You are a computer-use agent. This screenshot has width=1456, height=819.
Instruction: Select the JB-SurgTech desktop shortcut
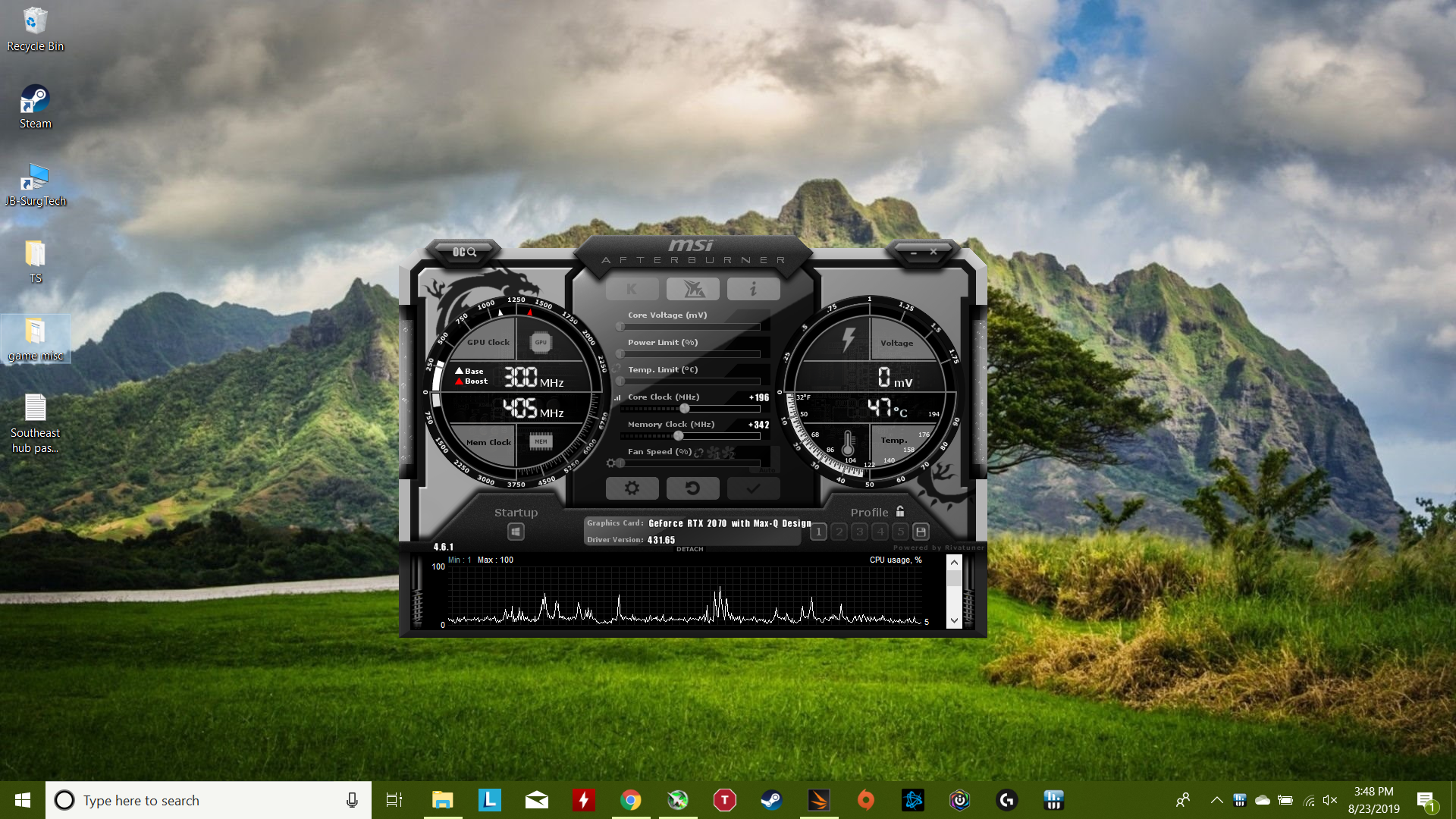coord(35,185)
